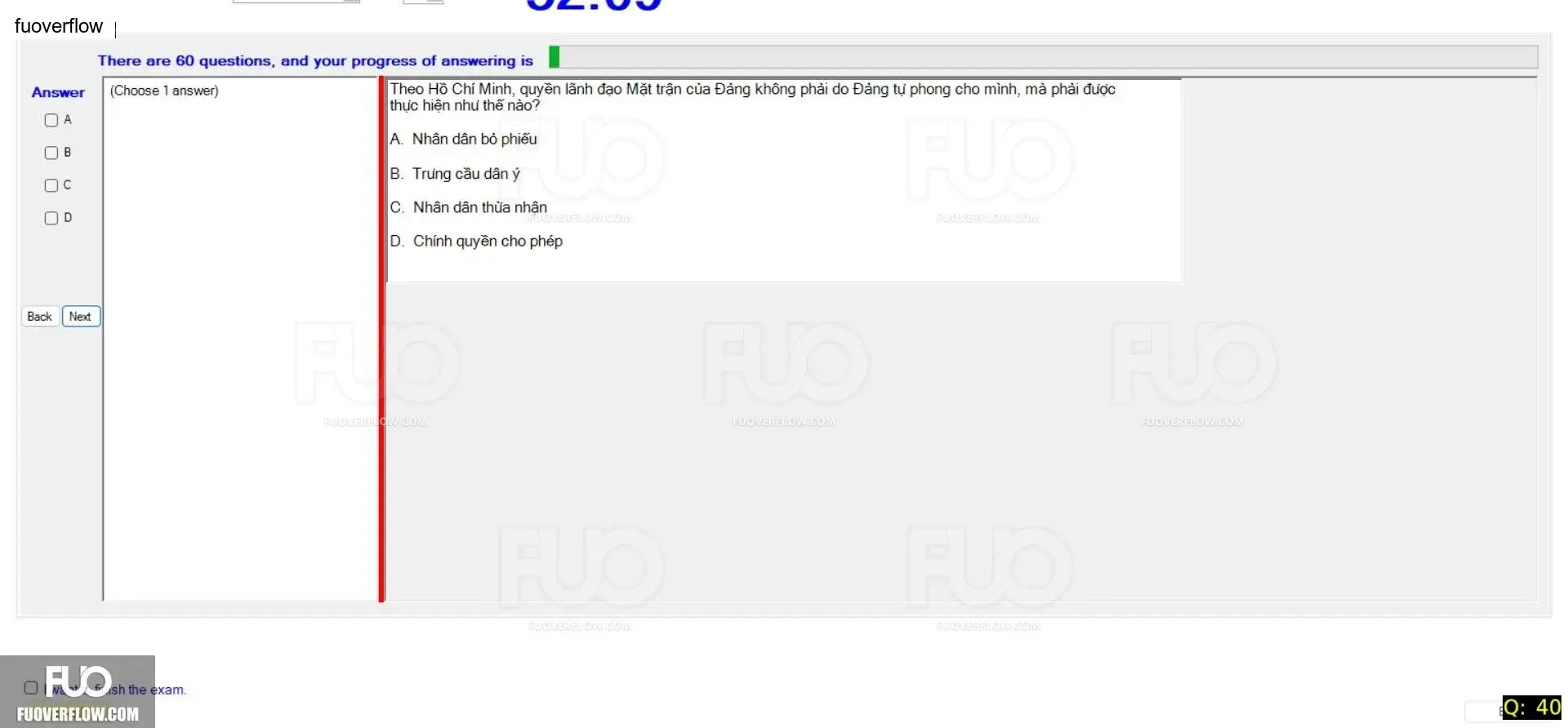Select text 'C. Nhân dân thừa nhận'
This screenshot has height=728, width=1568.
point(468,207)
